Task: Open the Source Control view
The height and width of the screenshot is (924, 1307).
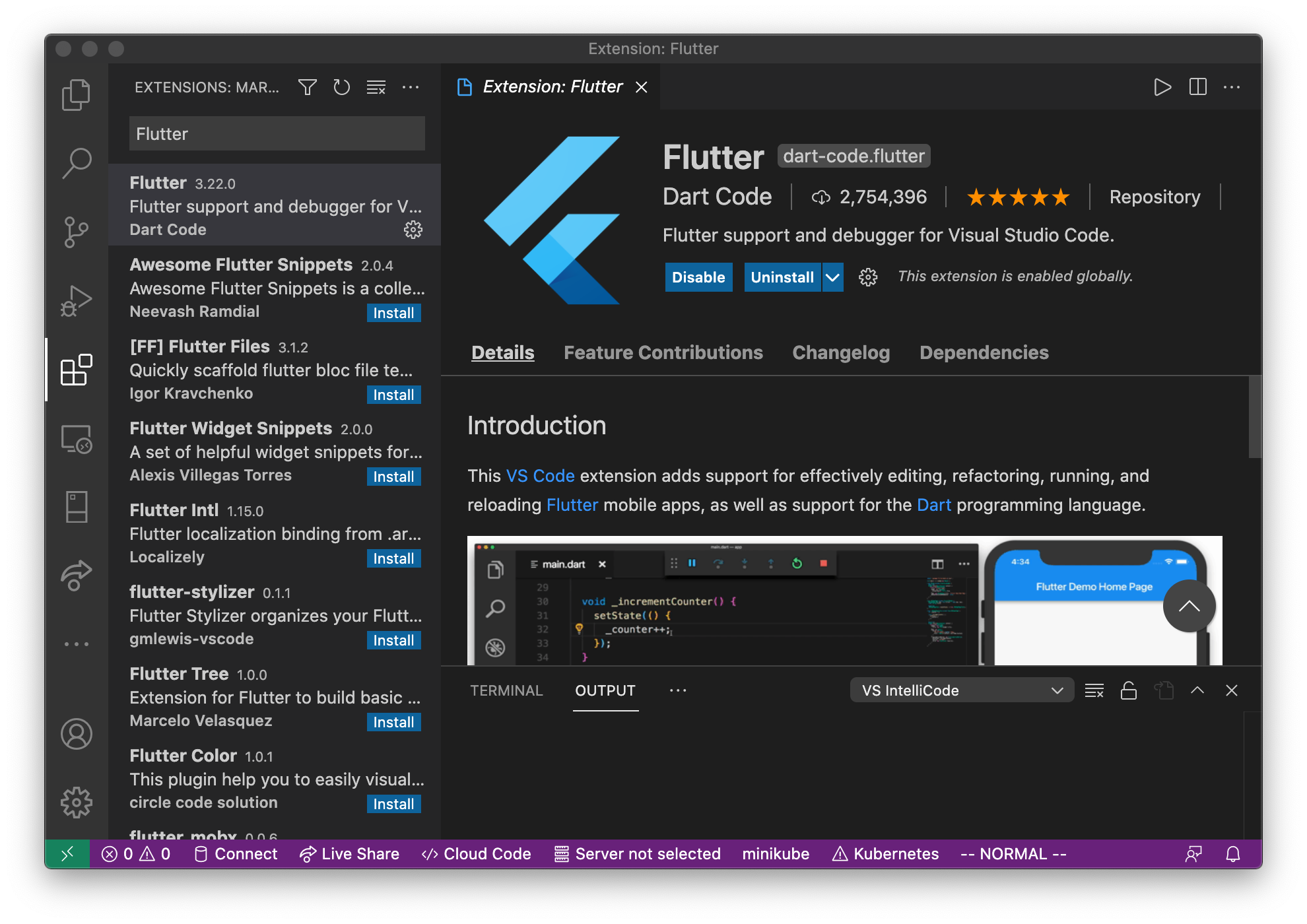Action: (x=77, y=232)
